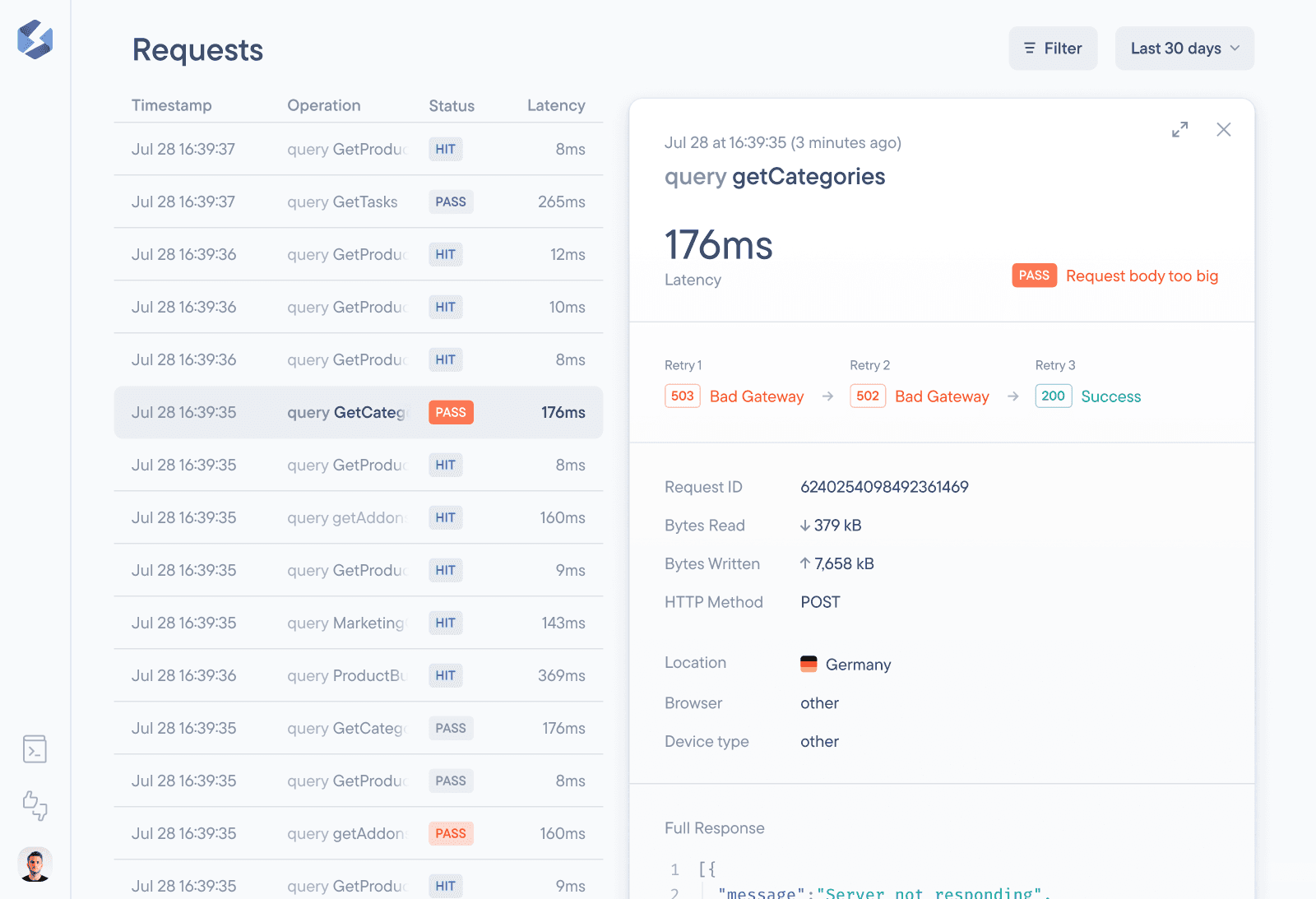This screenshot has width=1316, height=899.
Task: Open the terminal console icon in sidebar
Action: (35, 749)
